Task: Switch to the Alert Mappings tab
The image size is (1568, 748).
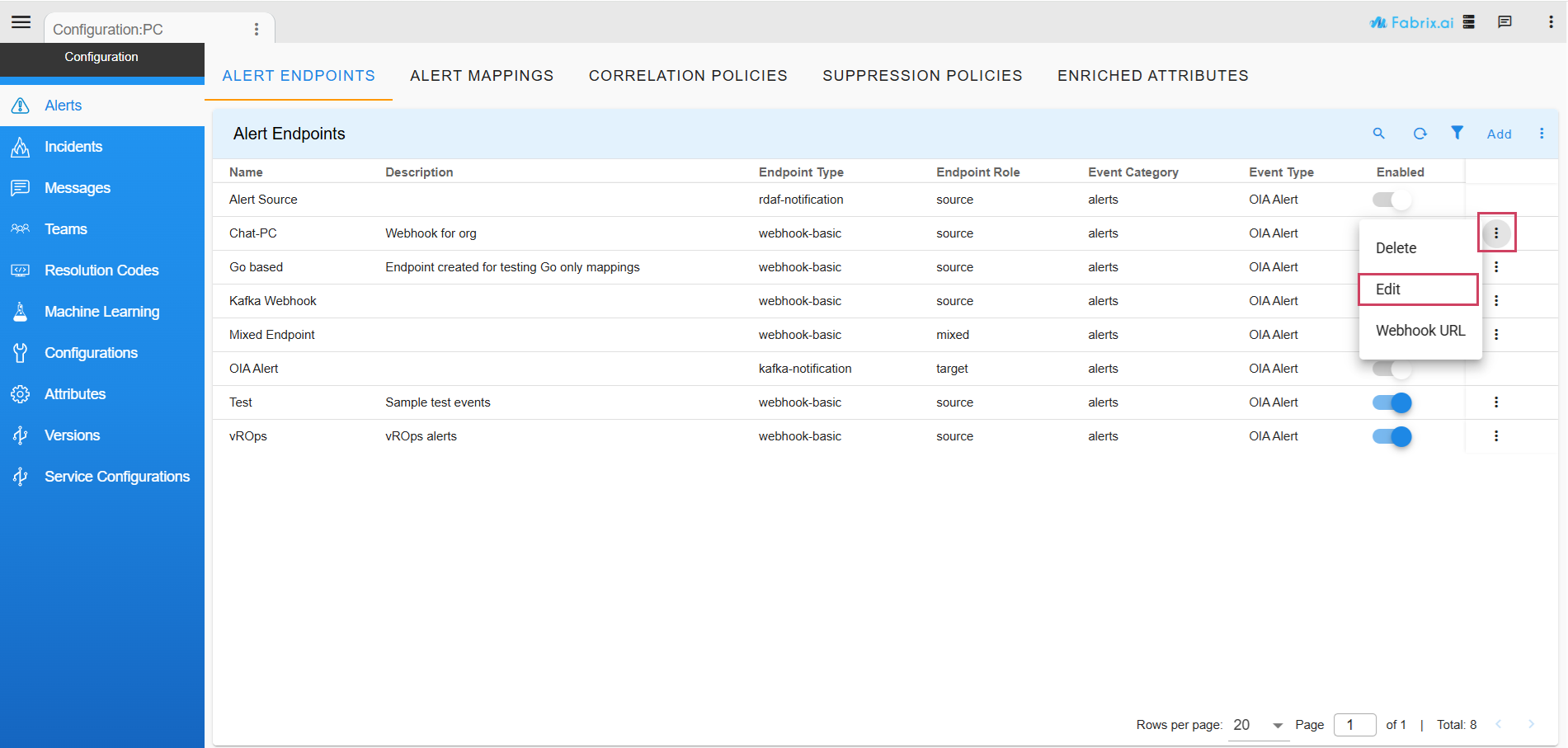Action: pos(482,76)
